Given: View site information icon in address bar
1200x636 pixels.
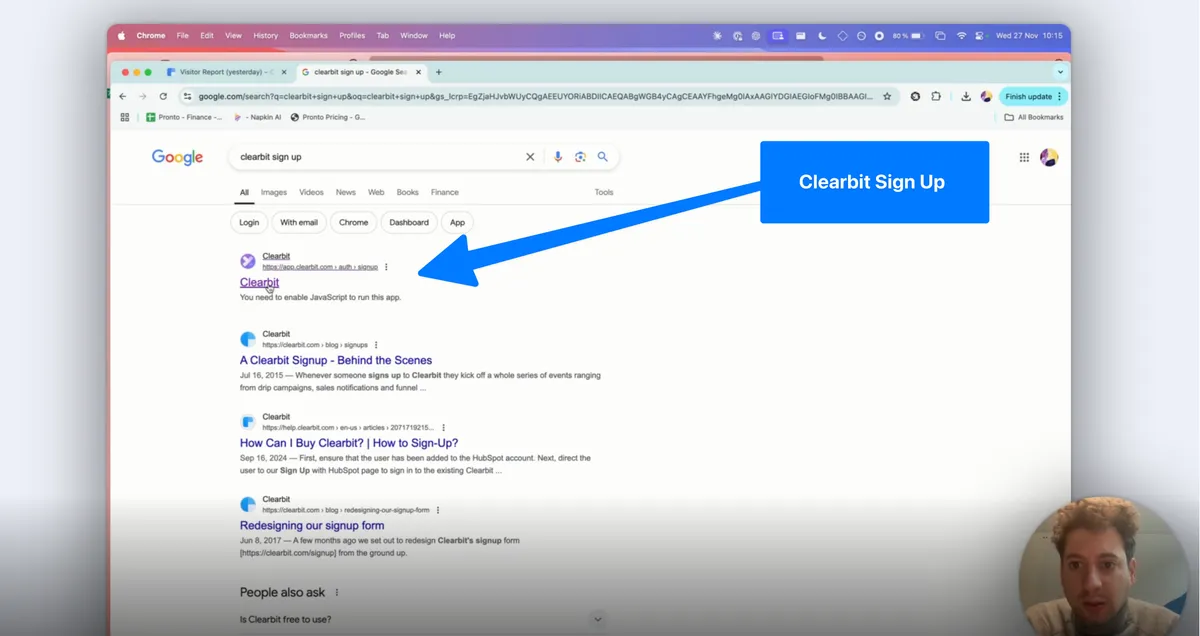Looking at the screenshot, I should [187, 96].
